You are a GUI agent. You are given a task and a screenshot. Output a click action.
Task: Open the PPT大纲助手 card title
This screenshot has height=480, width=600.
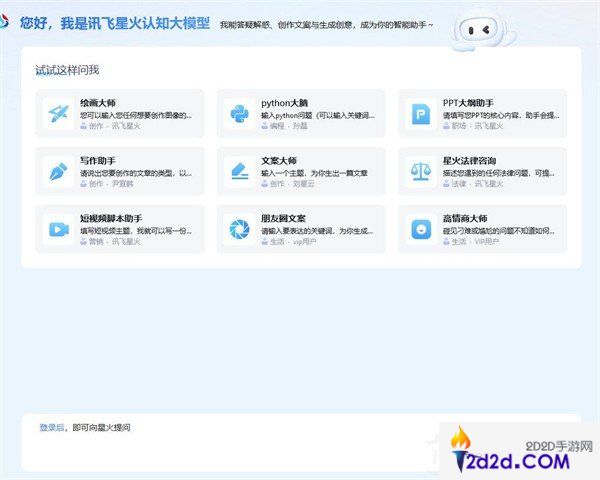pos(468,103)
